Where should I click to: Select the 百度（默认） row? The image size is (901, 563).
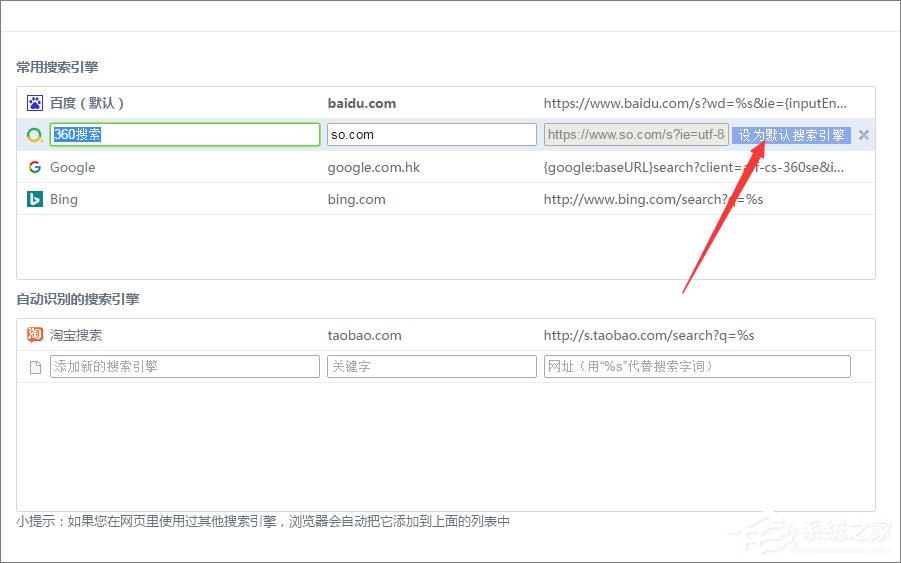pos(446,103)
